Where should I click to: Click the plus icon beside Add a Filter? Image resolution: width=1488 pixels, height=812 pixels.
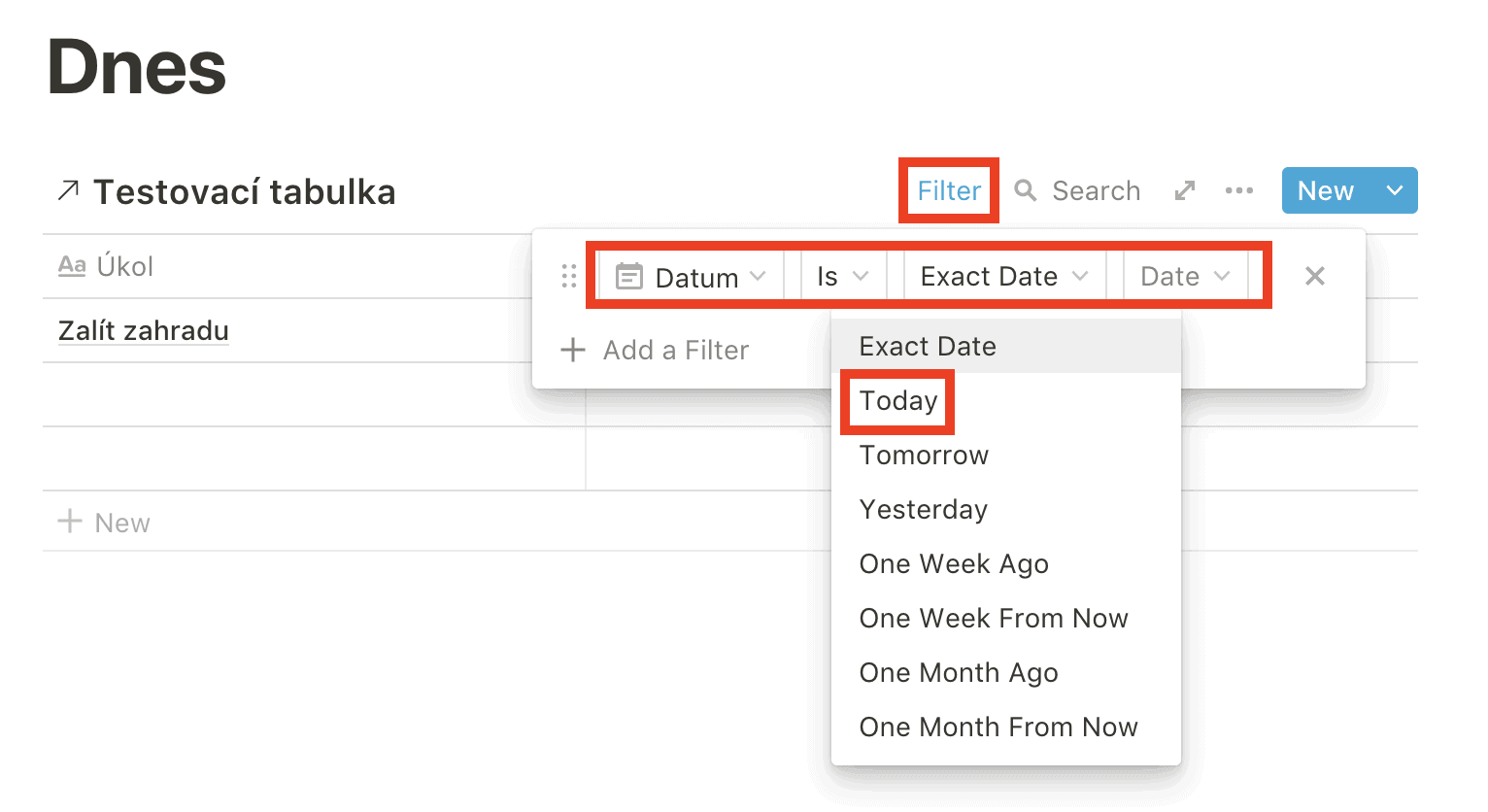[x=573, y=350]
